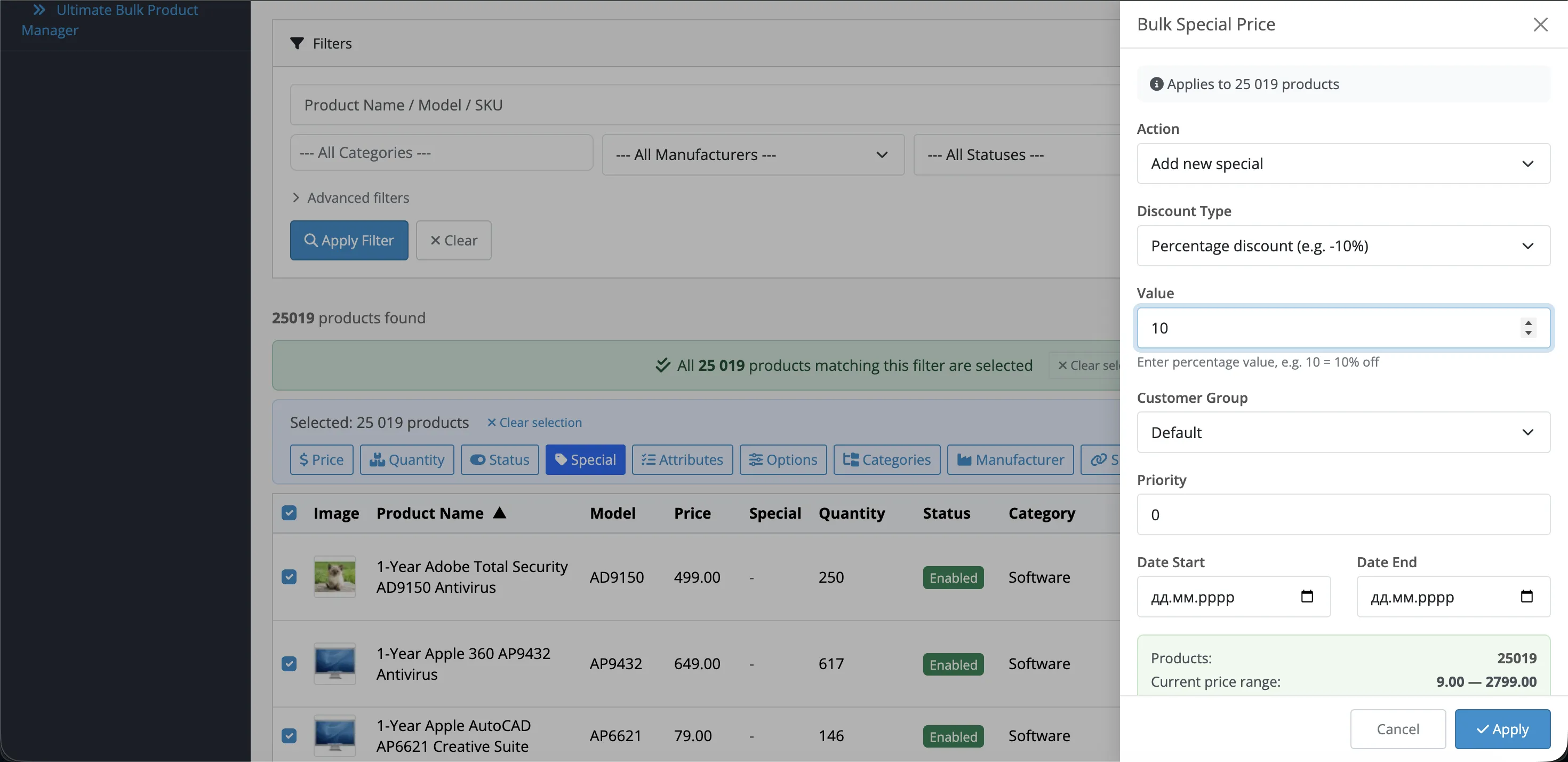Close the Bulk Special Price panel

1540,25
